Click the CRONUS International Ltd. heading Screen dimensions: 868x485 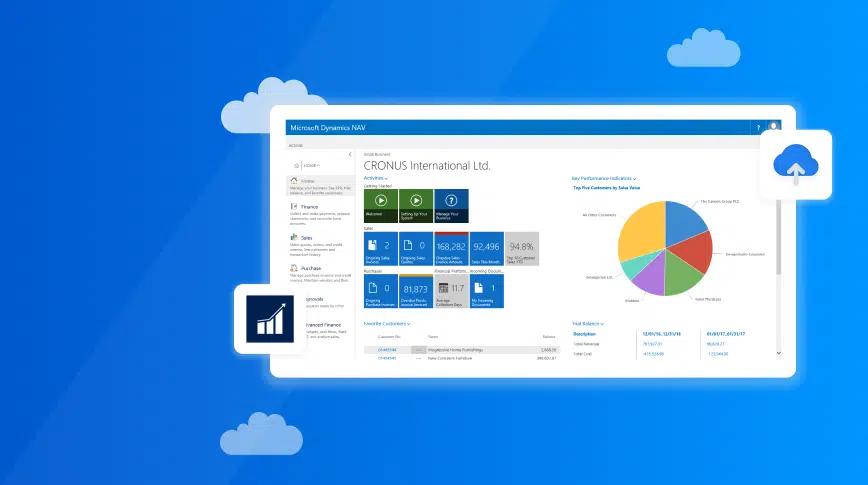[427, 166]
